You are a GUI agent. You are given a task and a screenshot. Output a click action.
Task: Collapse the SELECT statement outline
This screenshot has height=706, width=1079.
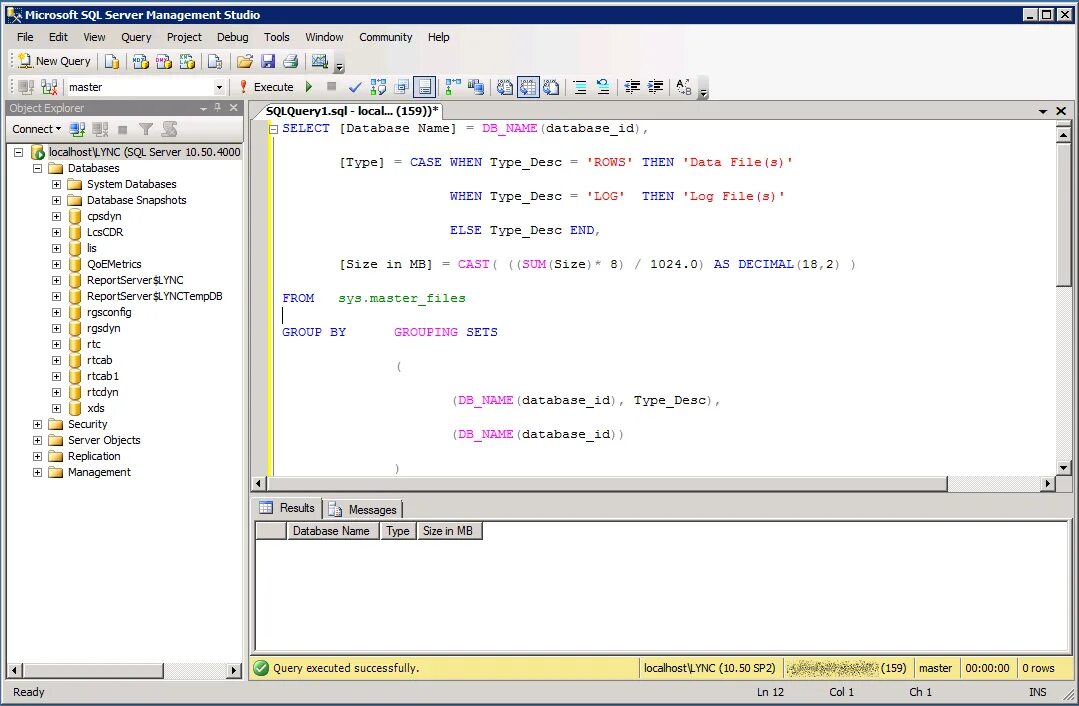(273, 129)
